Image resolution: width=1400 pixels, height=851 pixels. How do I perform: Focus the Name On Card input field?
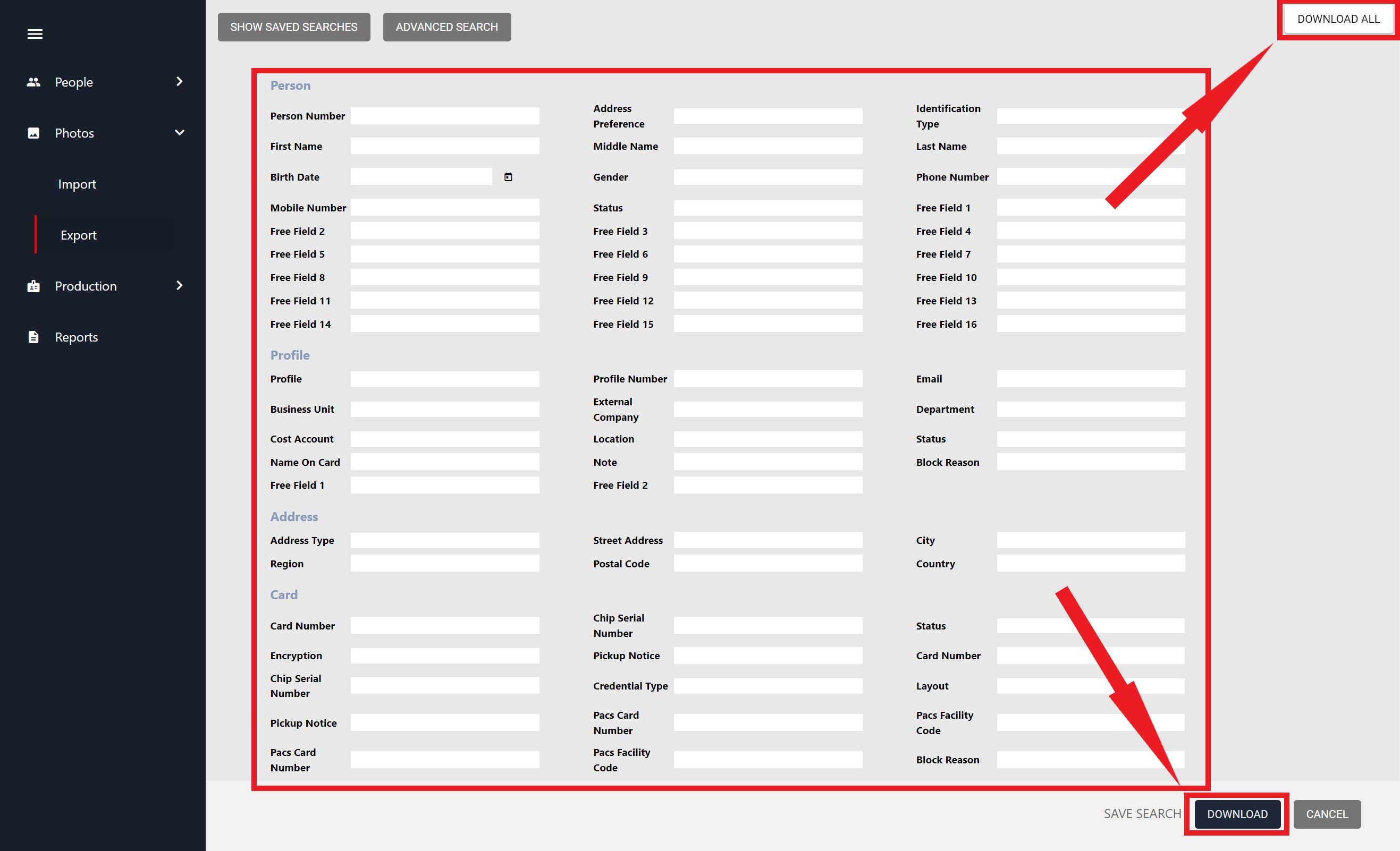coord(445,462)
